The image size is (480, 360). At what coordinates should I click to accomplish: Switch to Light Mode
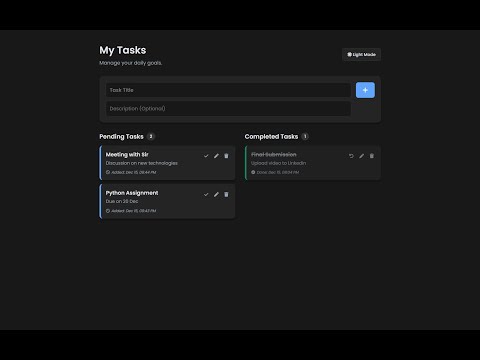click(361, 54)
